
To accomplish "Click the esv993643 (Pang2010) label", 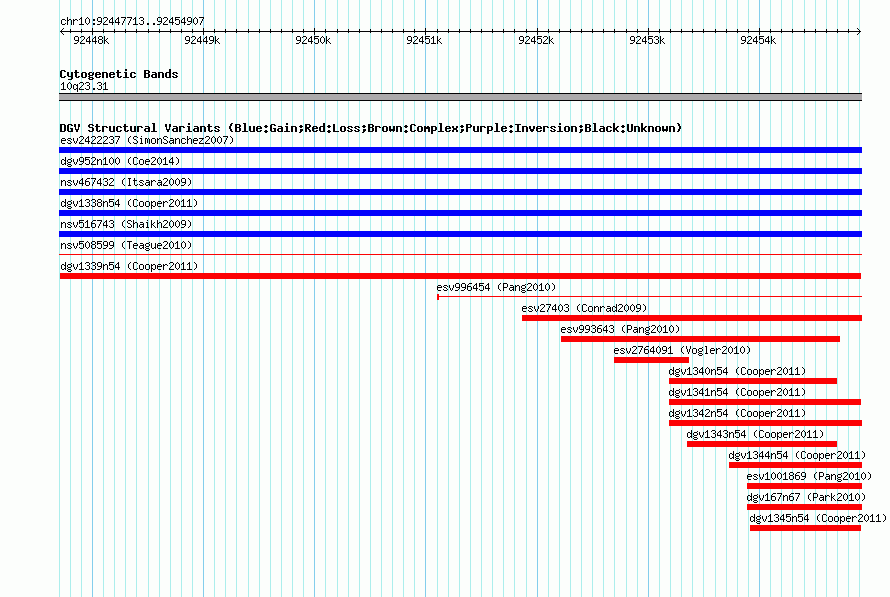I will 620,329.
